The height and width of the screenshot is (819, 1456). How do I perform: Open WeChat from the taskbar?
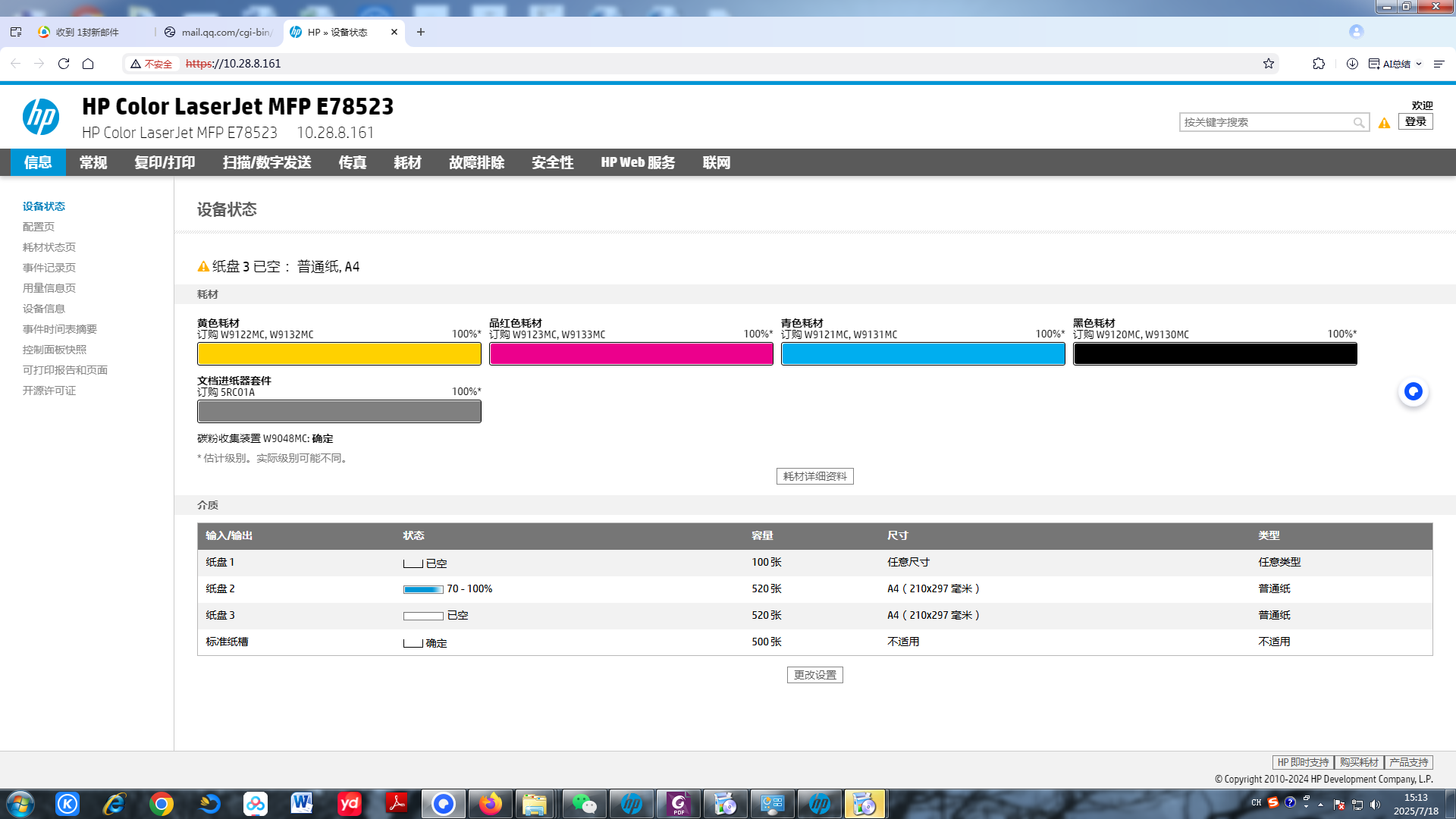[584, 804]
